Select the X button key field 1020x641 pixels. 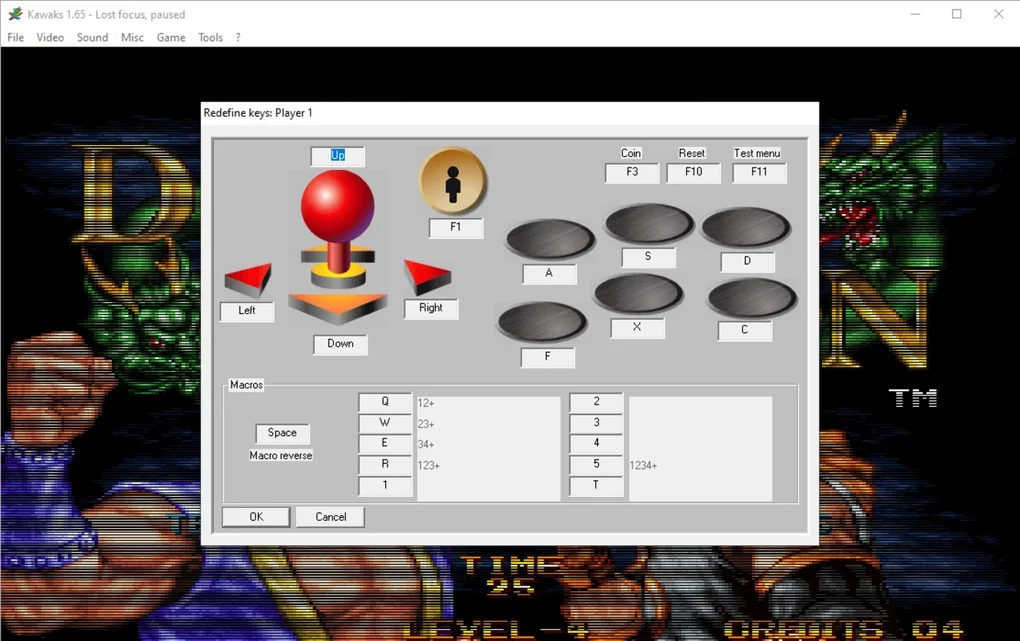click(x=638, y=328)
